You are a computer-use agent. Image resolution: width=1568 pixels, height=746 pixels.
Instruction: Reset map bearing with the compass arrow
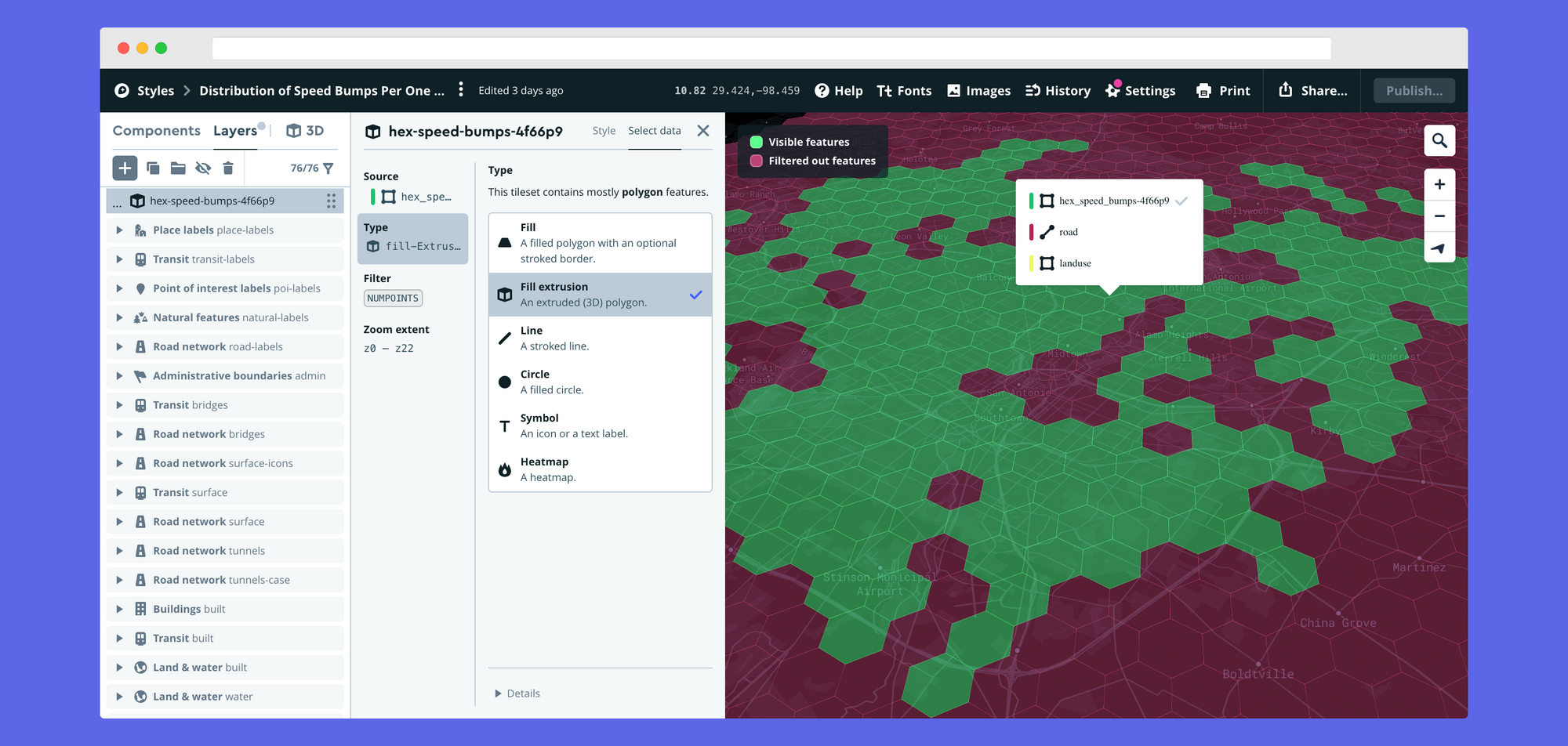[x=1439, y=248]
